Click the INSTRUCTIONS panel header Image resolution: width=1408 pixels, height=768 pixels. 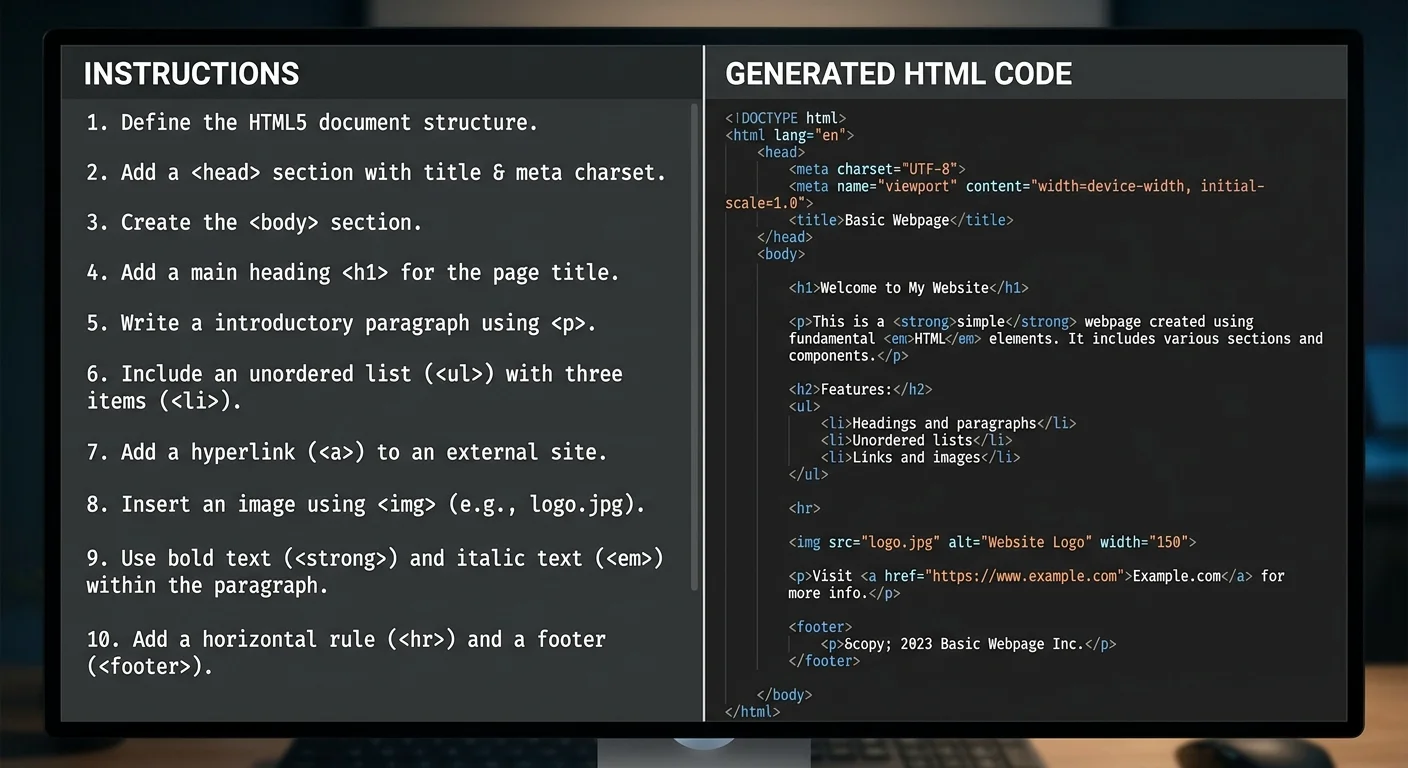(191, 73)
